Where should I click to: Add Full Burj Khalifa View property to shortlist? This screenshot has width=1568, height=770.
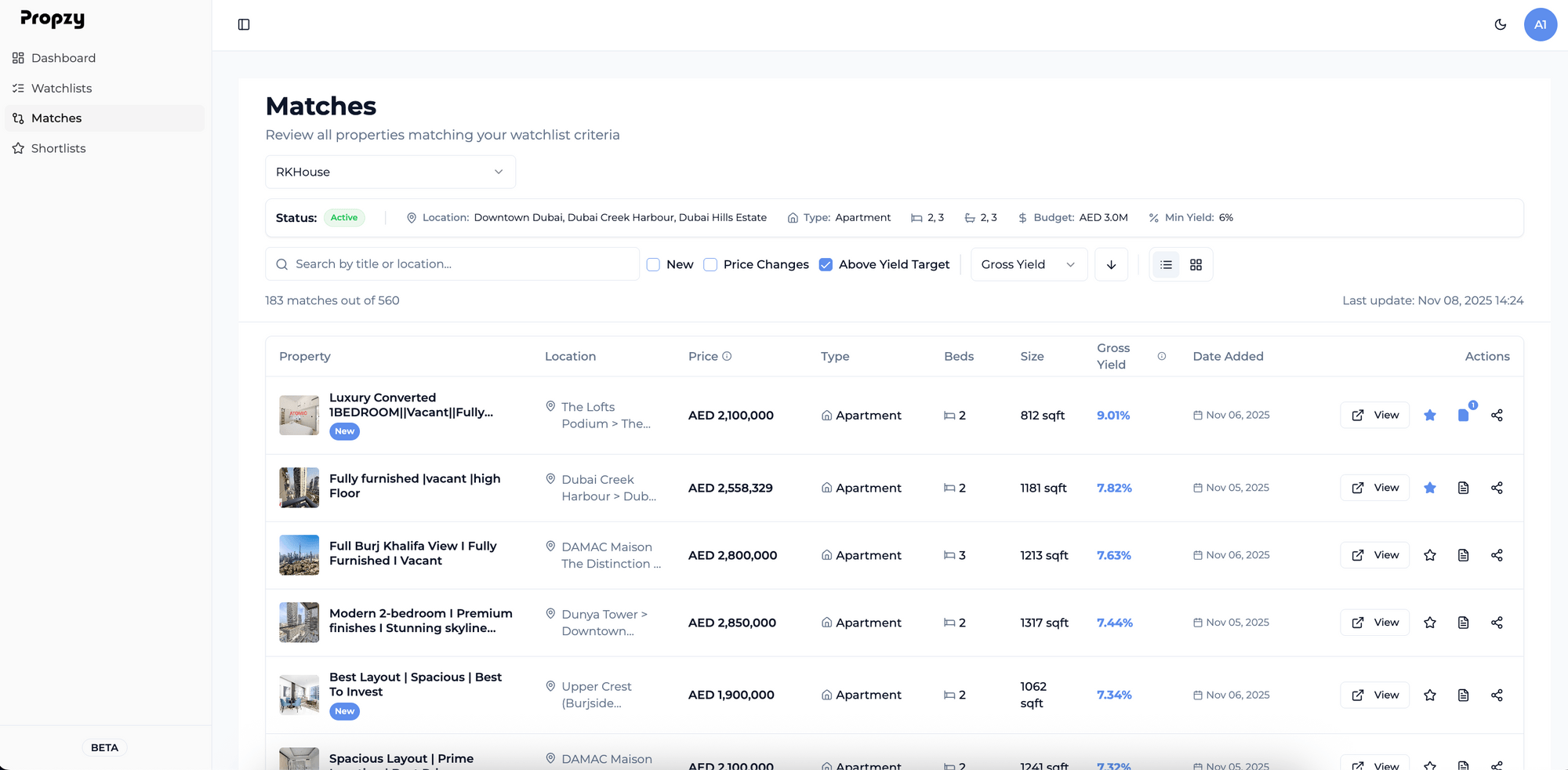(1429, 555)
